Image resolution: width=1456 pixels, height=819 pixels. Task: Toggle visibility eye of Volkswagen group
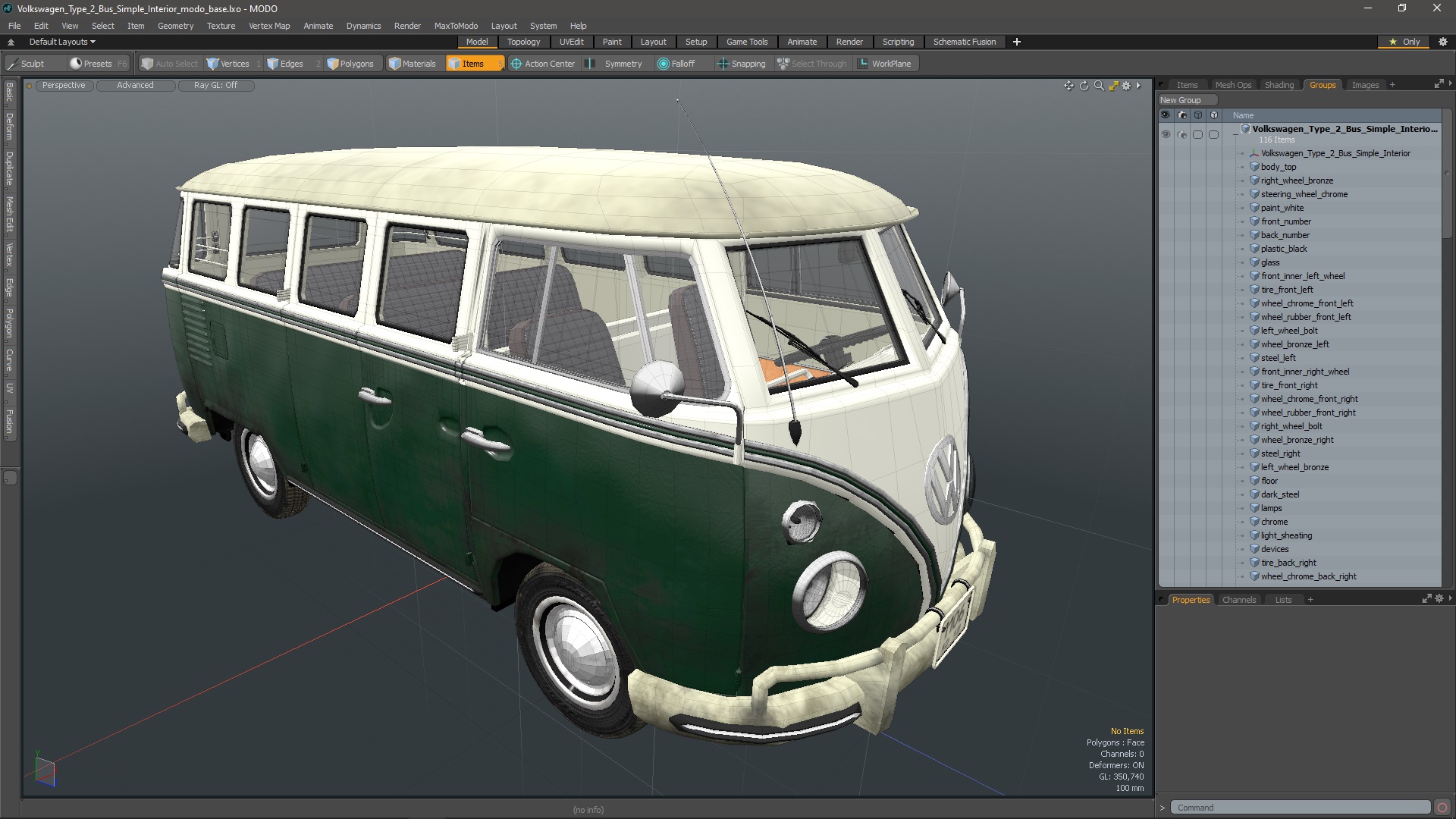[1166, 134]
